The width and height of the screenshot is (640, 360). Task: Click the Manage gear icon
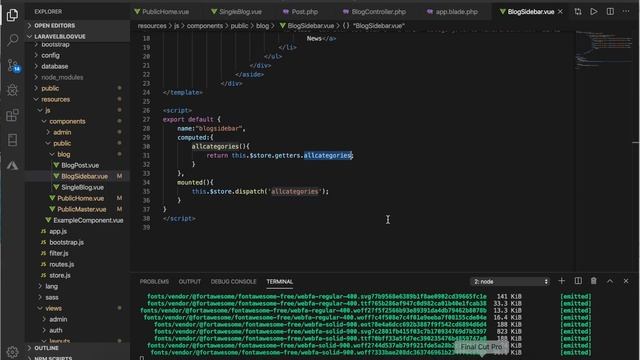pyautogui.click(x=12, y=351)
